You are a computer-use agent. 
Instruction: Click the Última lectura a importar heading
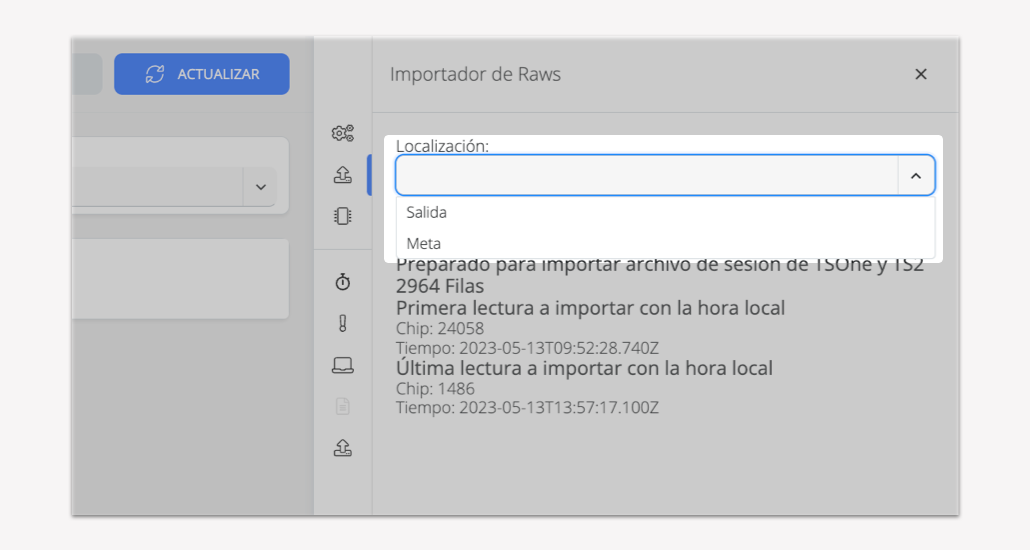click(584, 368)
